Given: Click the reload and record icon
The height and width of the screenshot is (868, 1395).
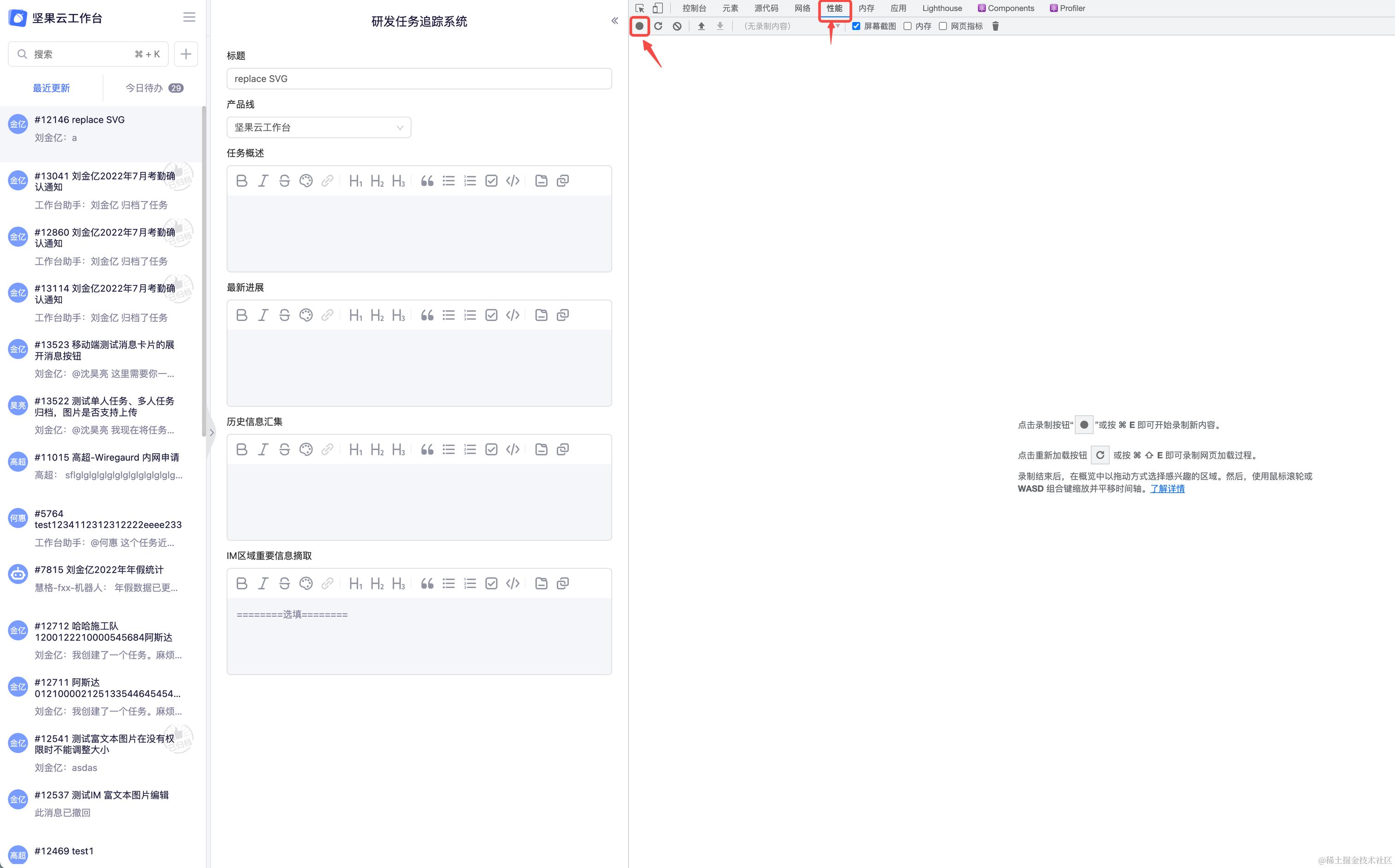Looking at the screenshot, I should [x=658, y=26].
